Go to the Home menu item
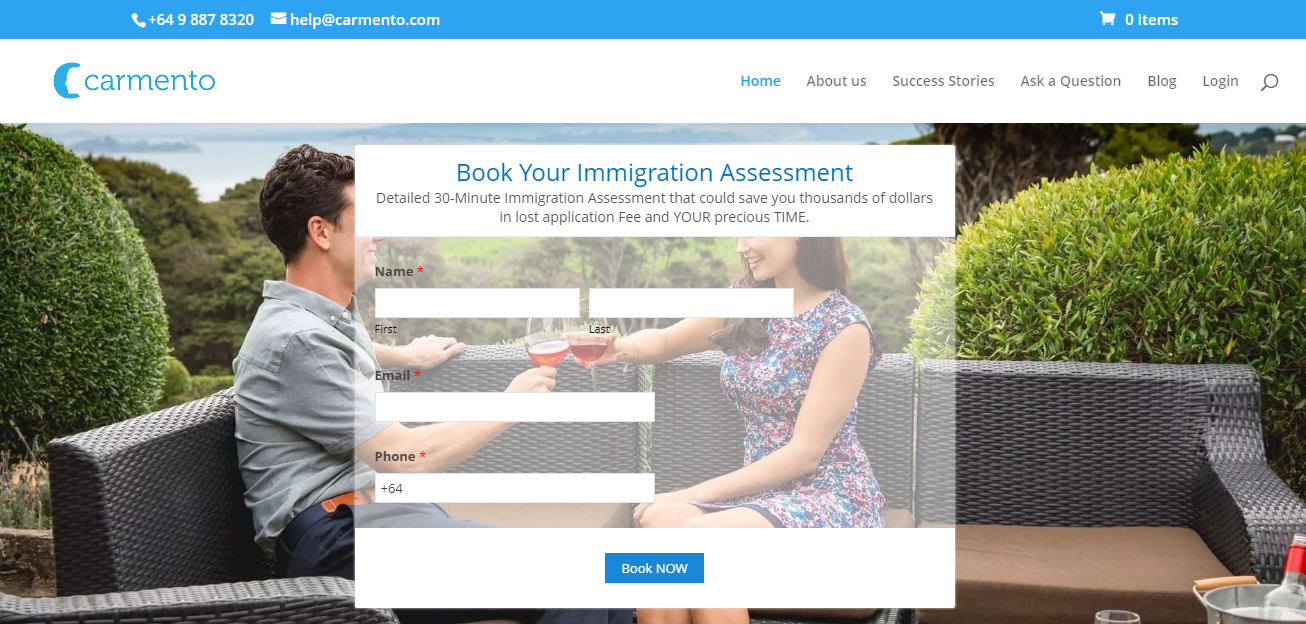 [x=760, y=81]
